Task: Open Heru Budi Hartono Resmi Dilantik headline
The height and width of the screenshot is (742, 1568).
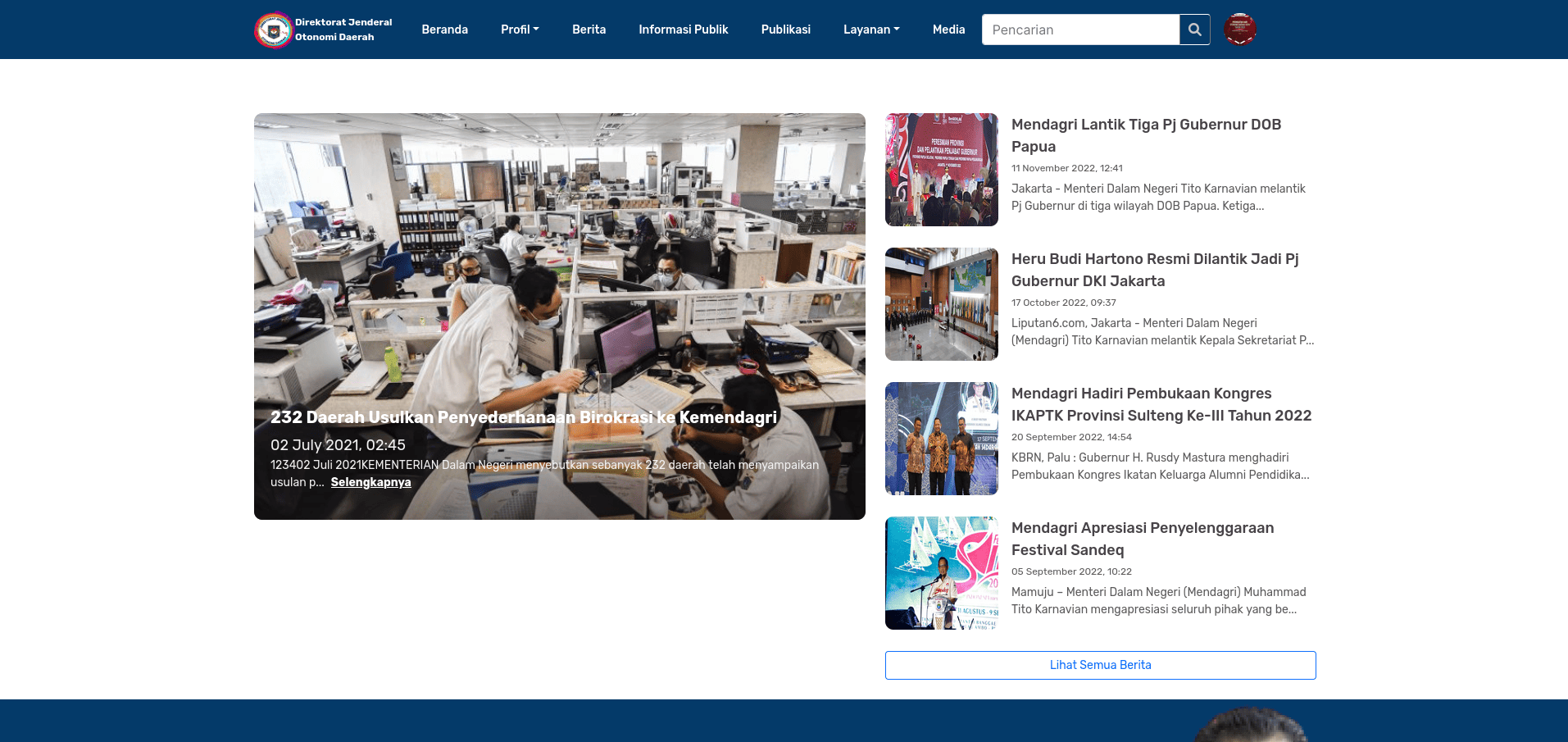Action: coord(1155,270)
